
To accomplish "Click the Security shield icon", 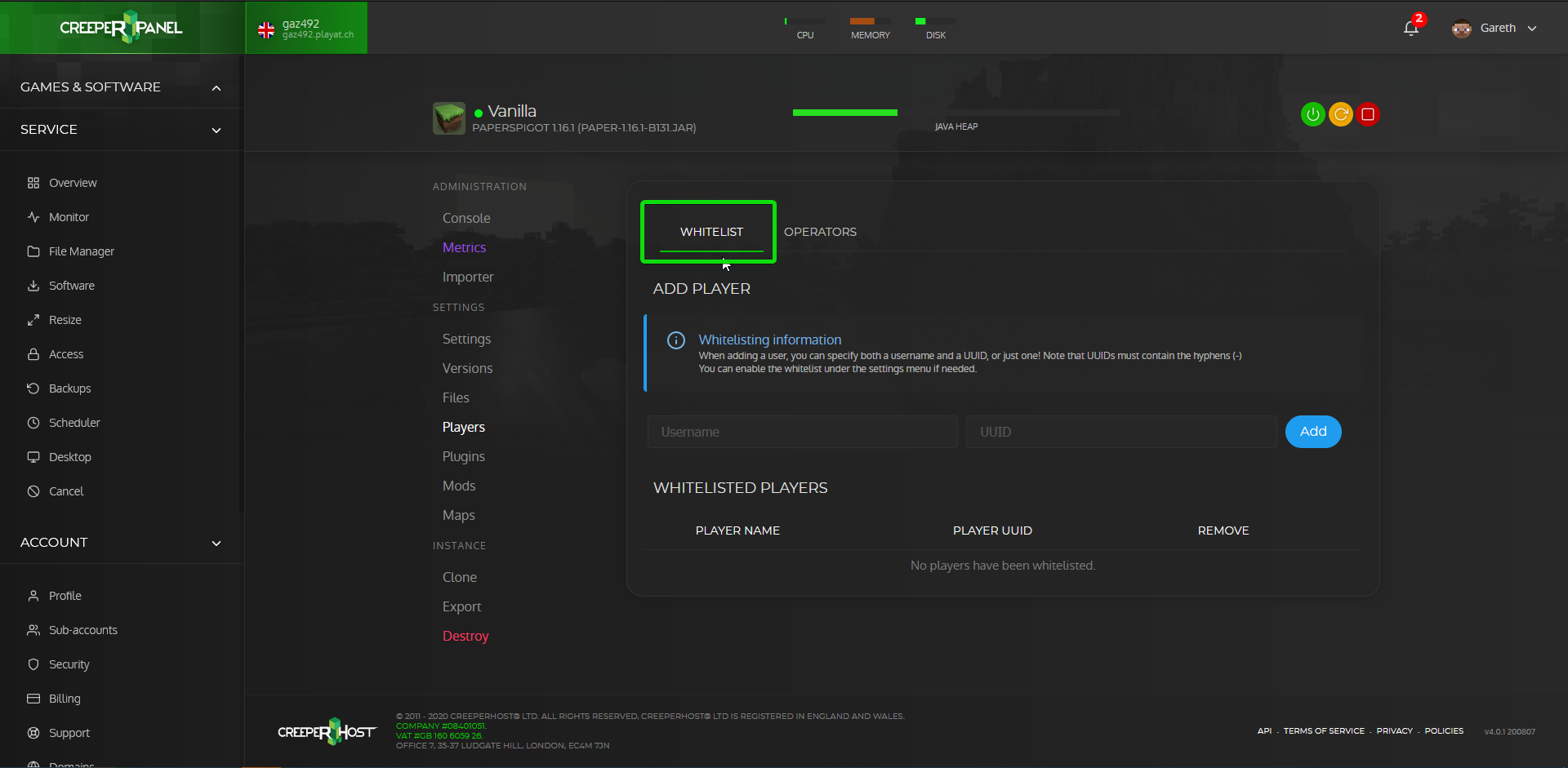I will [33, 664].
